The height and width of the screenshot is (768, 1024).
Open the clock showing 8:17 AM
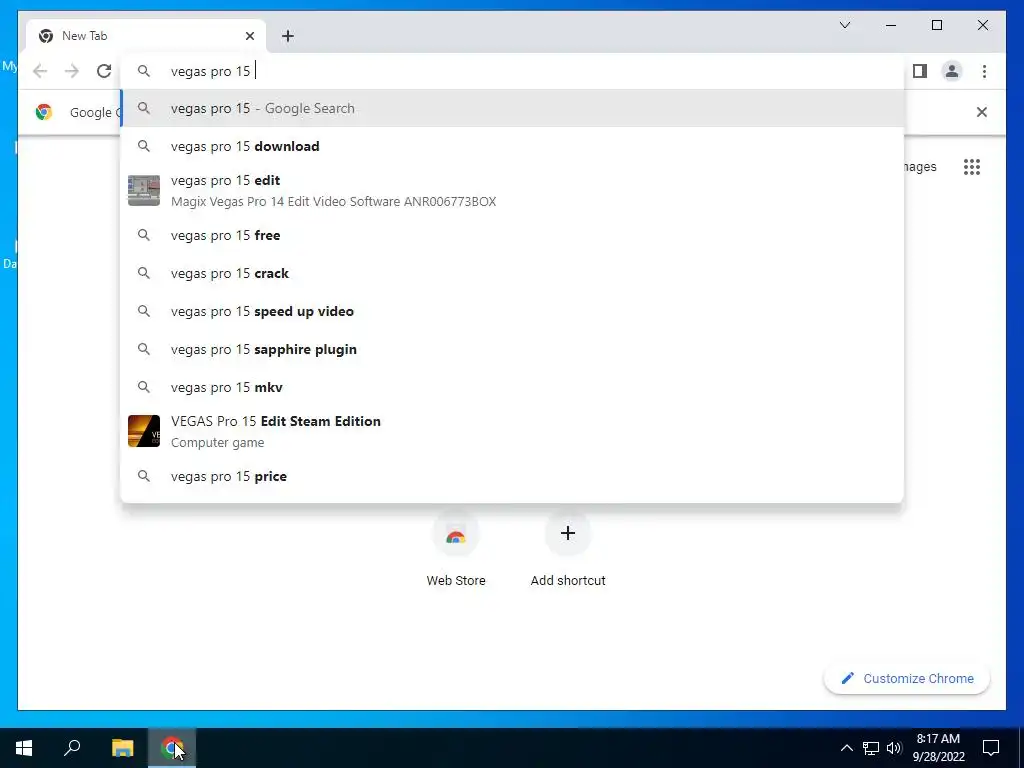pyautogui.click(x=938, y=748)
